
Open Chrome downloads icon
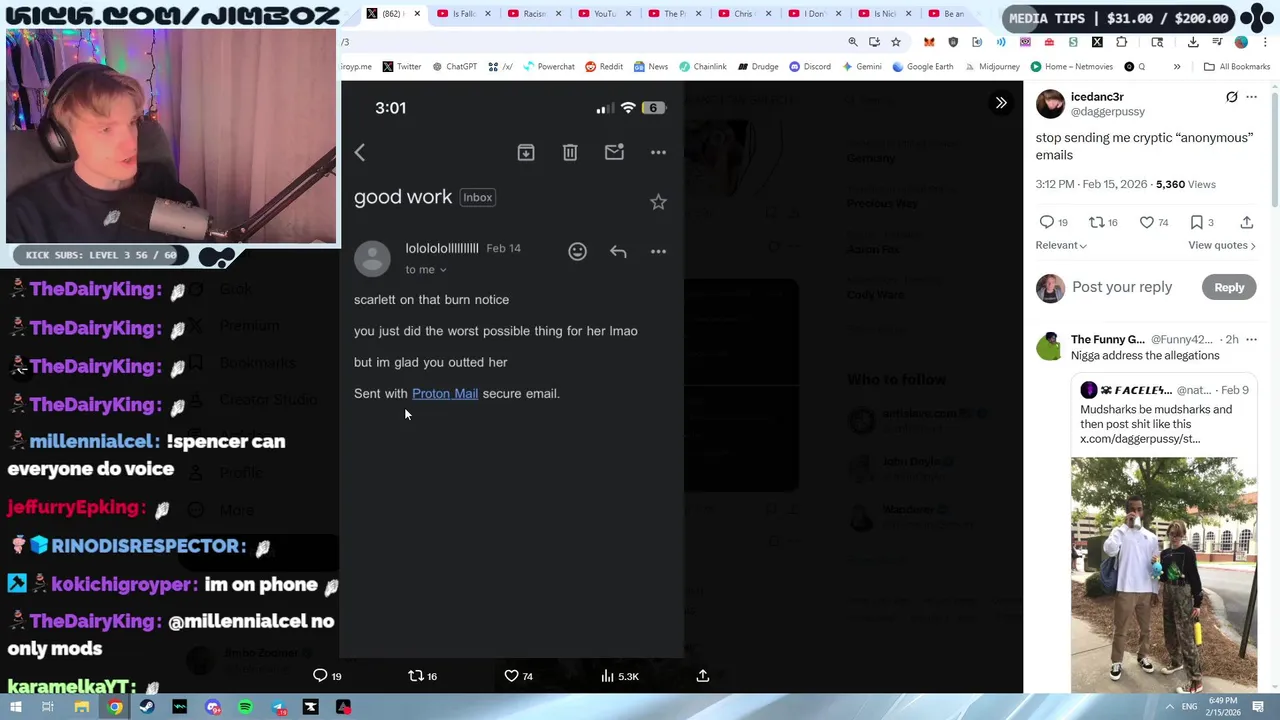coord(1193,42)
